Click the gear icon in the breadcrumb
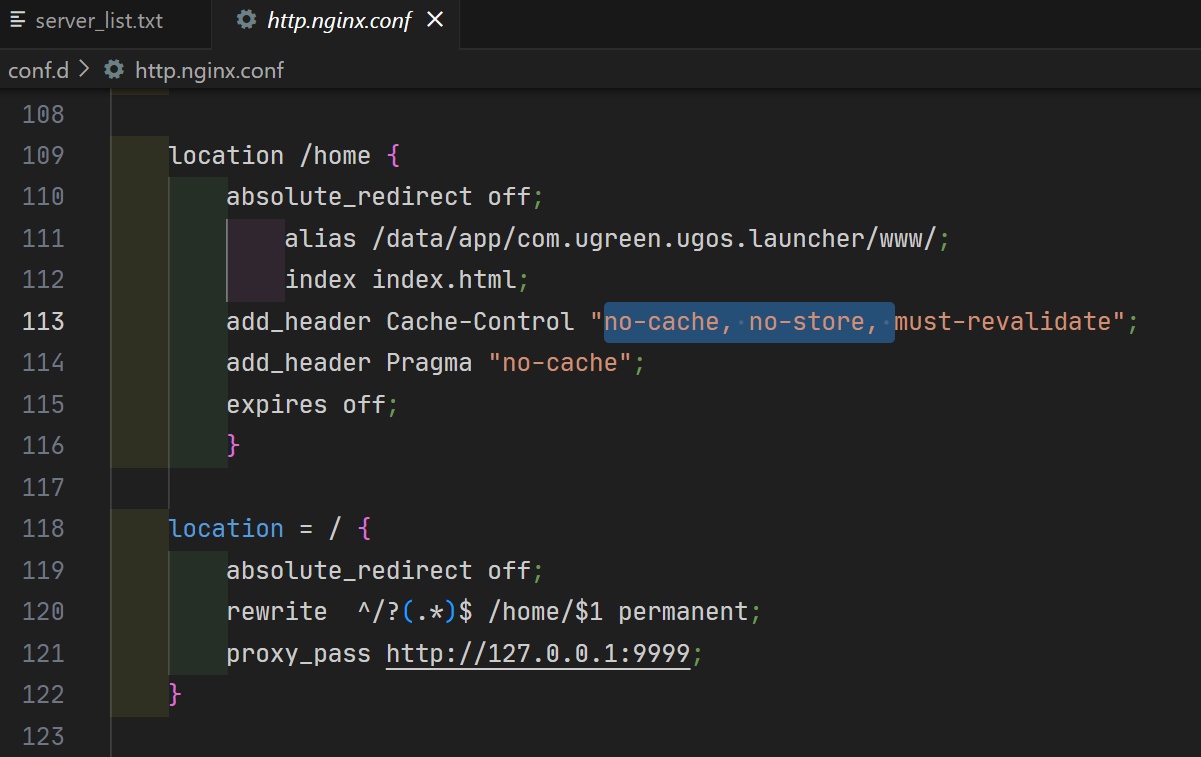The width and height of the screenshot is (1201, 757). pos(114,70)
